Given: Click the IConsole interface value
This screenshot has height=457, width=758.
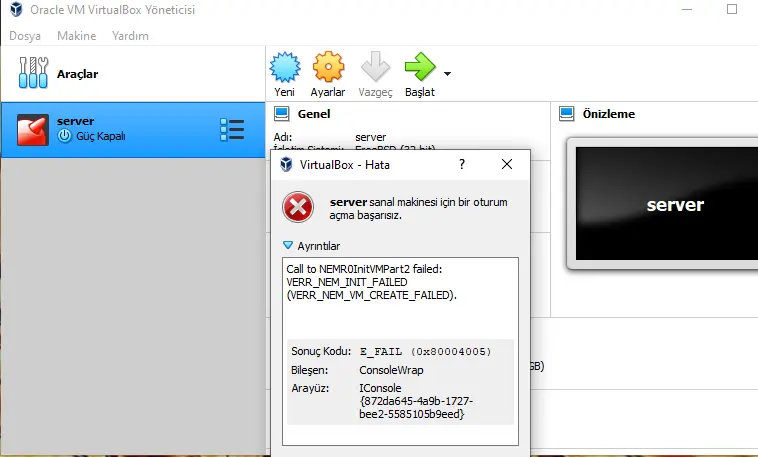Looking at the screenshot, I should 380,388.
